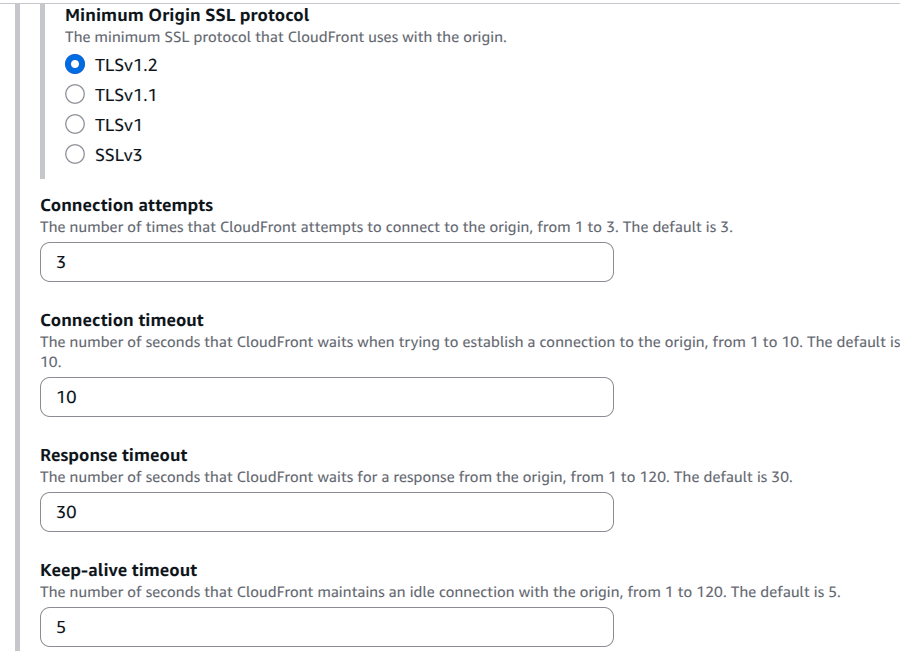The image size is (900, 651).
Task: Focus the Keep-alive timeout input field
Action: tap(326, 627)
